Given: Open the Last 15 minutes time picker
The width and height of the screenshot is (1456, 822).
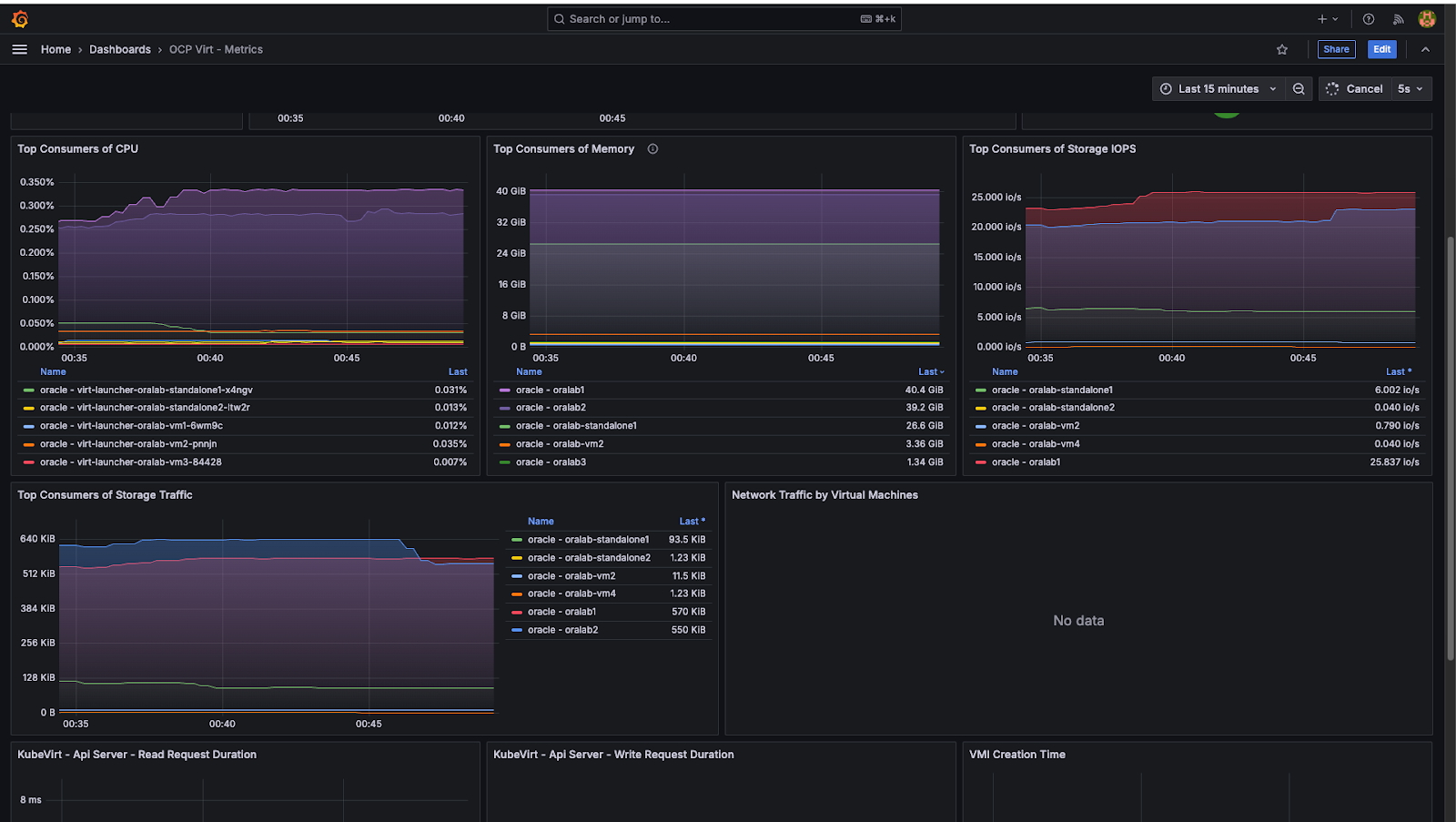Looking at the screenshot, I should click(x=1218, y=88).
